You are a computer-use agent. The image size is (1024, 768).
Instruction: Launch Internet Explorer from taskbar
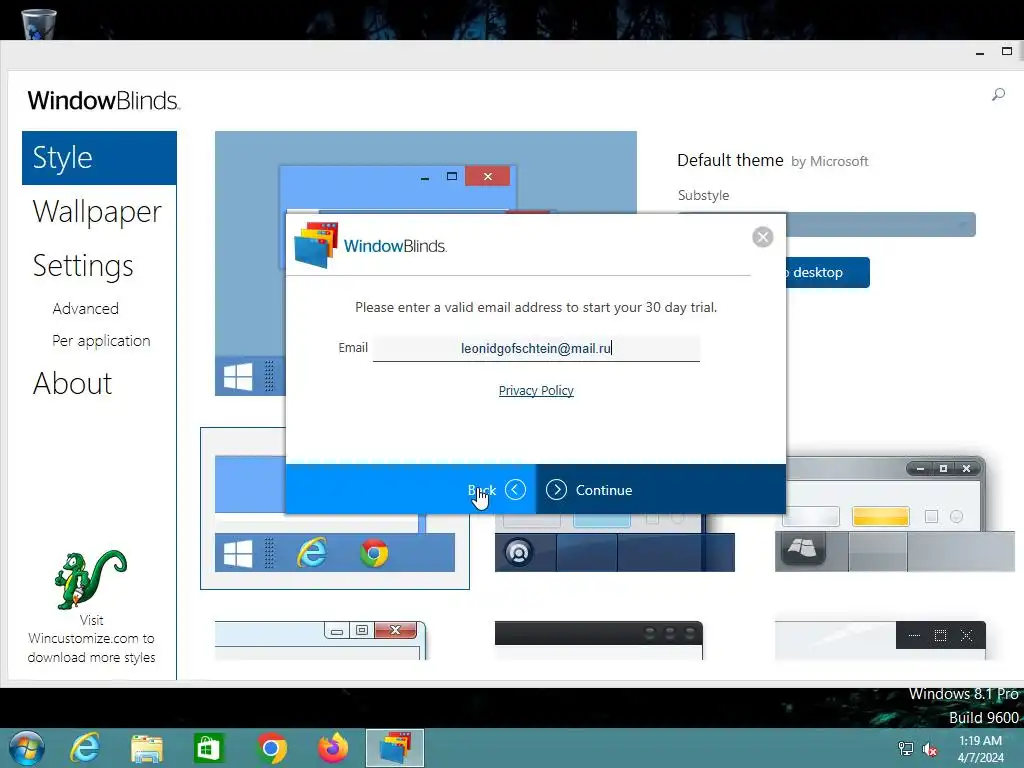[86, 748]
